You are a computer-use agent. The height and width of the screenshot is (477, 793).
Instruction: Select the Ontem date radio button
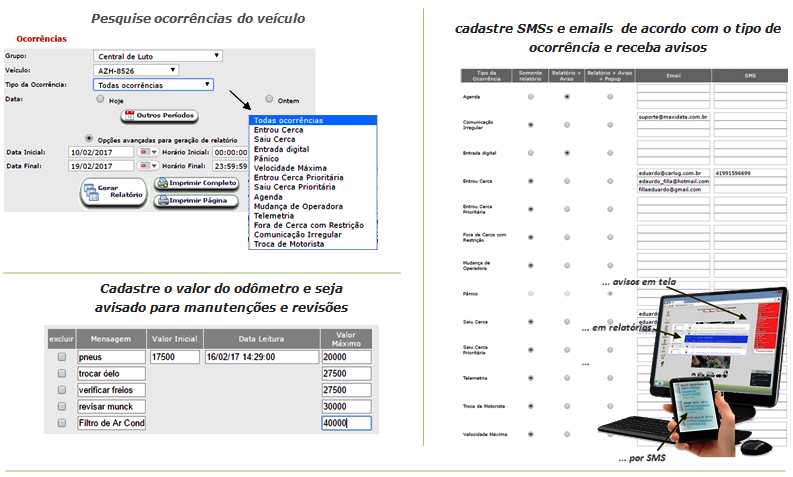point(269,99)
